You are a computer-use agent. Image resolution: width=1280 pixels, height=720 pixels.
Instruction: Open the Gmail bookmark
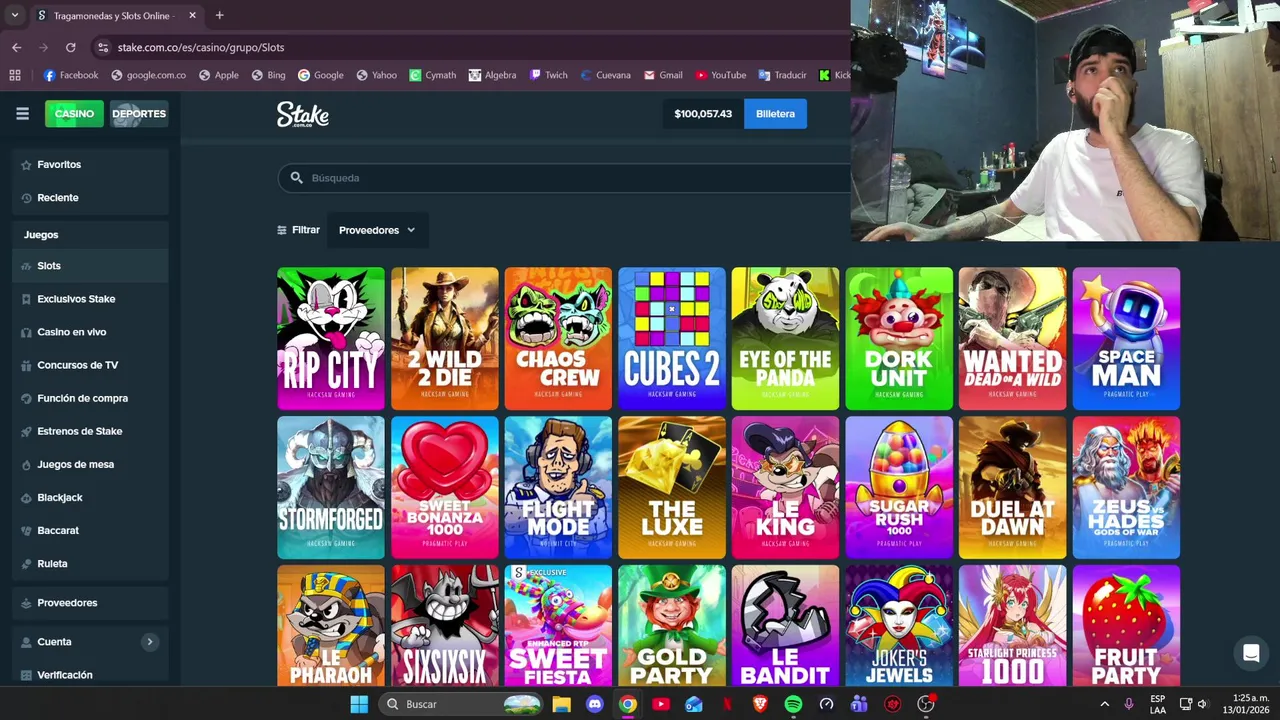pyautogui.click(x=663, y=75)
